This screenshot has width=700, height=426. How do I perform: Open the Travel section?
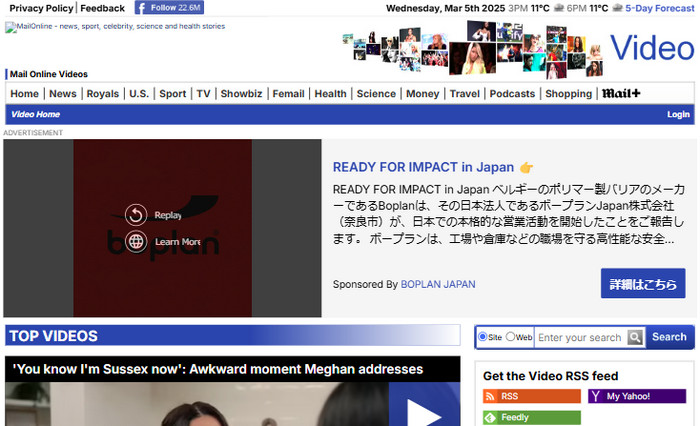[x=464, y=94]
